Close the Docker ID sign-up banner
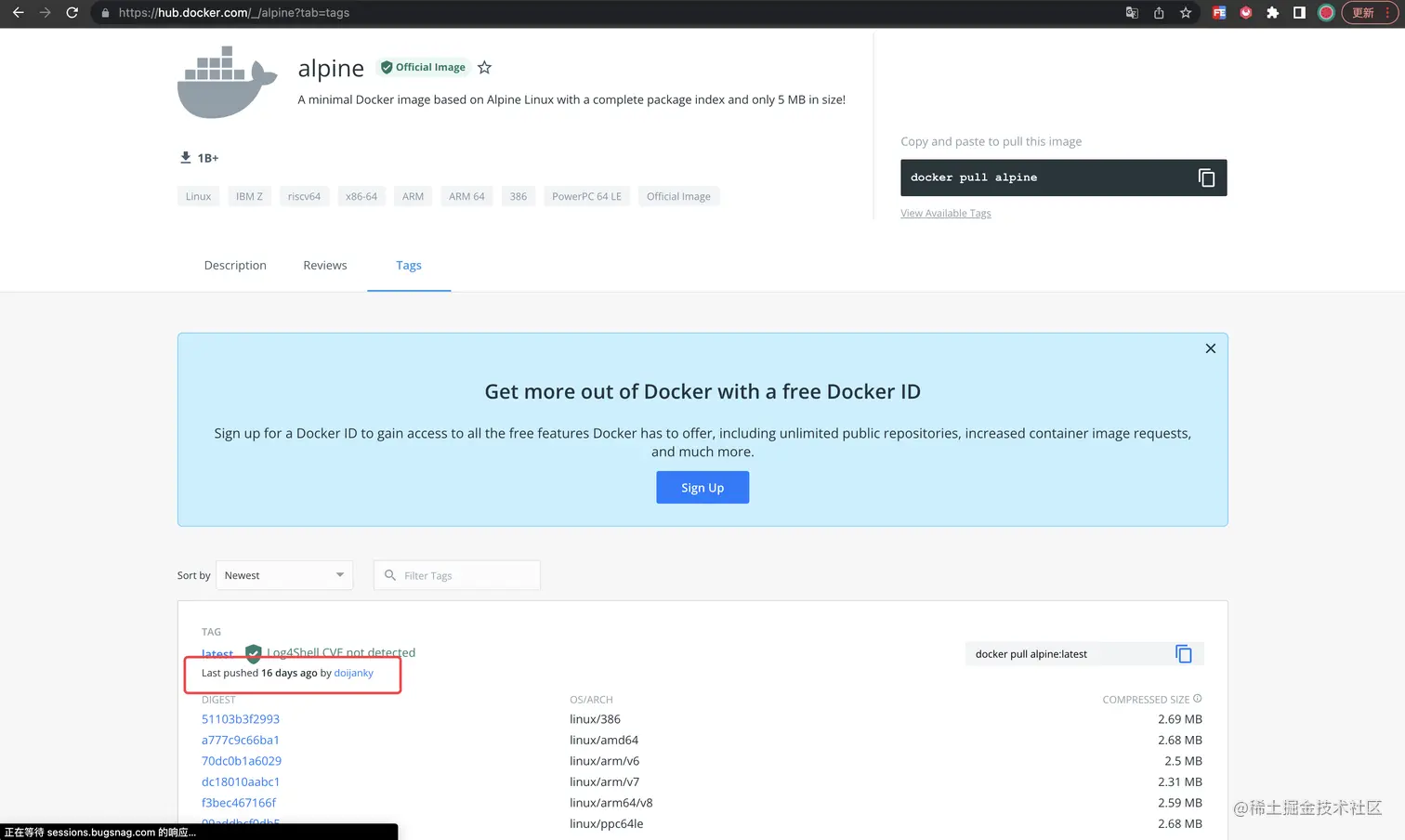 pyautogui.click(x=1210, y=348)
